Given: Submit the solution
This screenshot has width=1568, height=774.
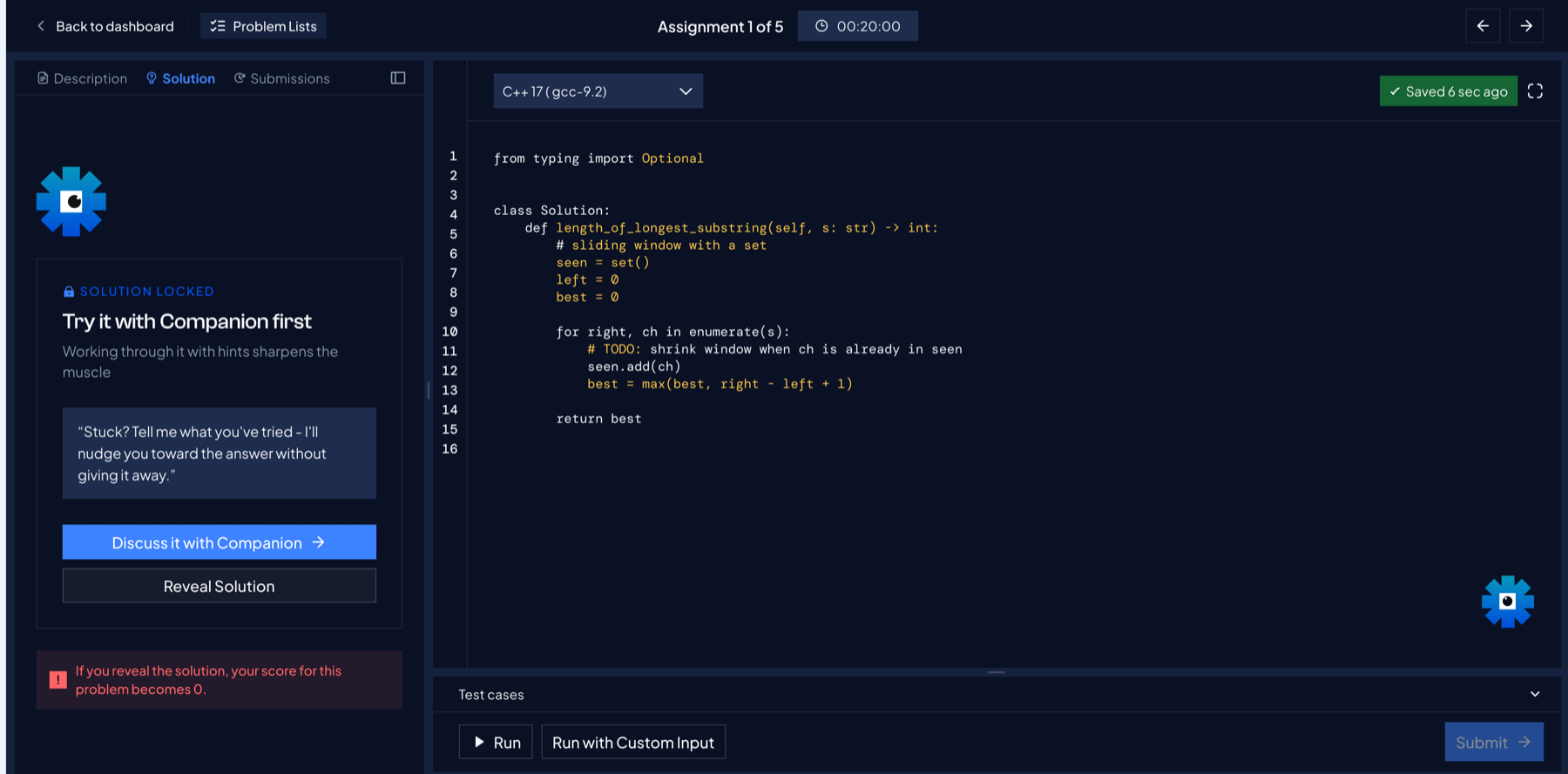Looking at the screenshot, I should tap(1494, 742).
